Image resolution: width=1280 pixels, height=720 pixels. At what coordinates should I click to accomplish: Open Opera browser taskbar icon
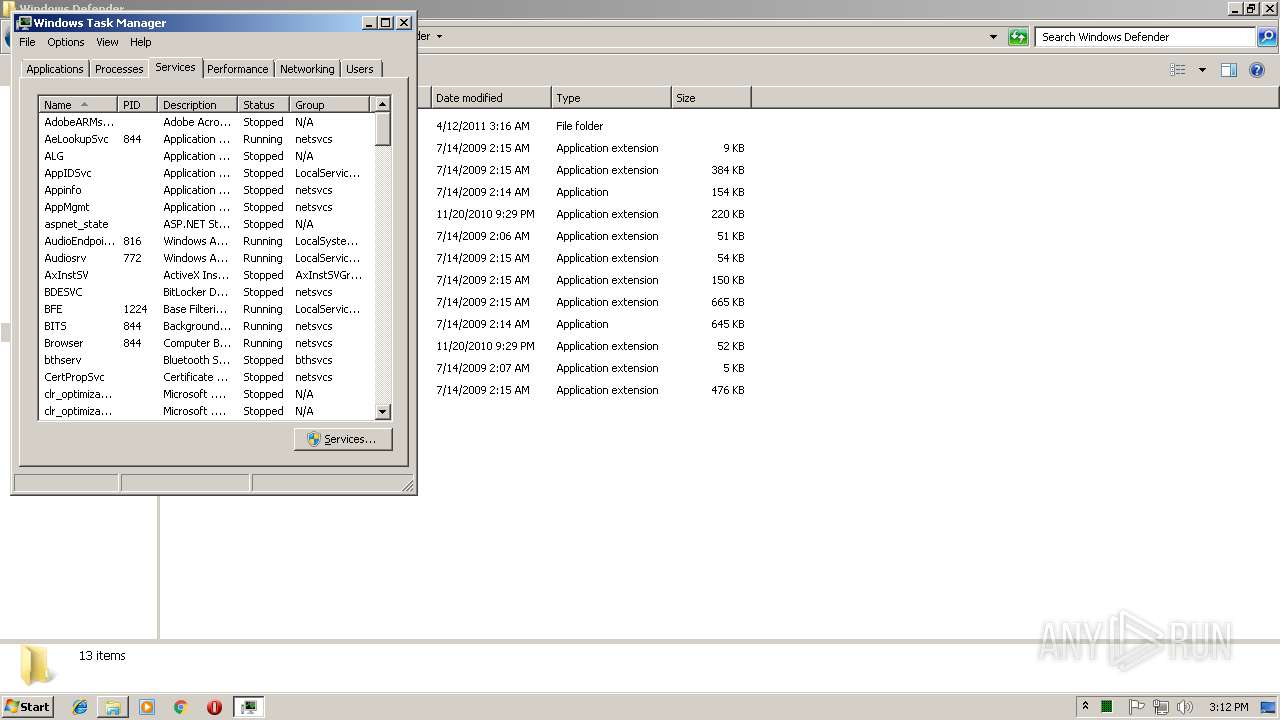[x=214, y=707]
